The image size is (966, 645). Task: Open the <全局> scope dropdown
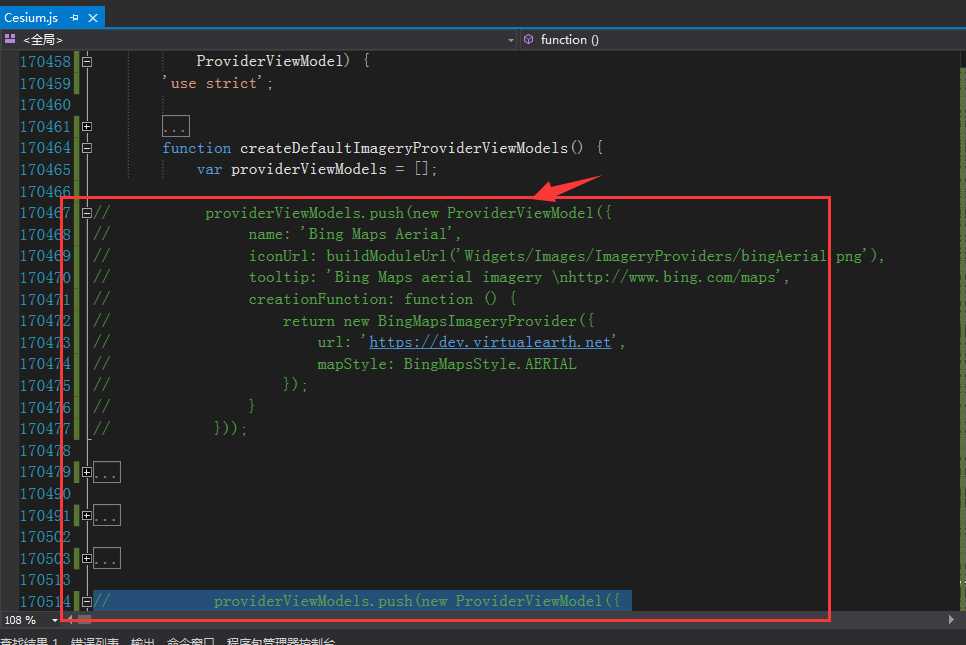click(259, 39)
